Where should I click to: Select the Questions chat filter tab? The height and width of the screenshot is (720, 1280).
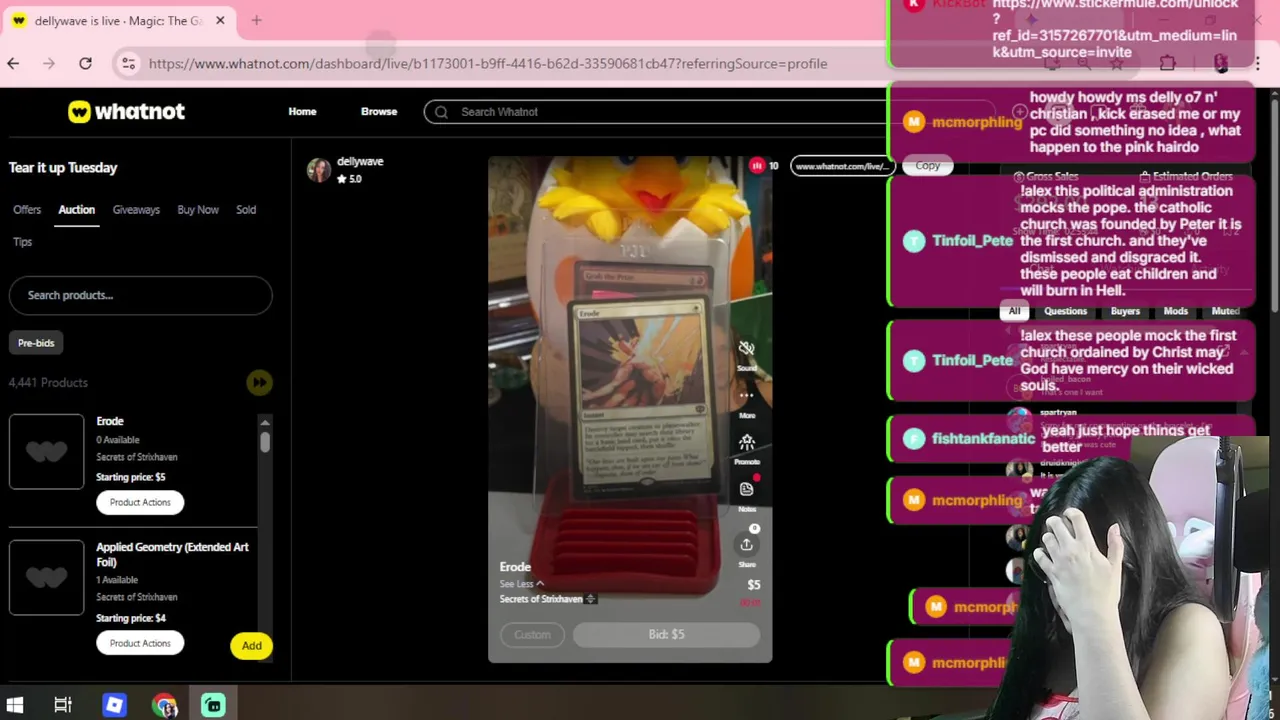(1065, 311)
